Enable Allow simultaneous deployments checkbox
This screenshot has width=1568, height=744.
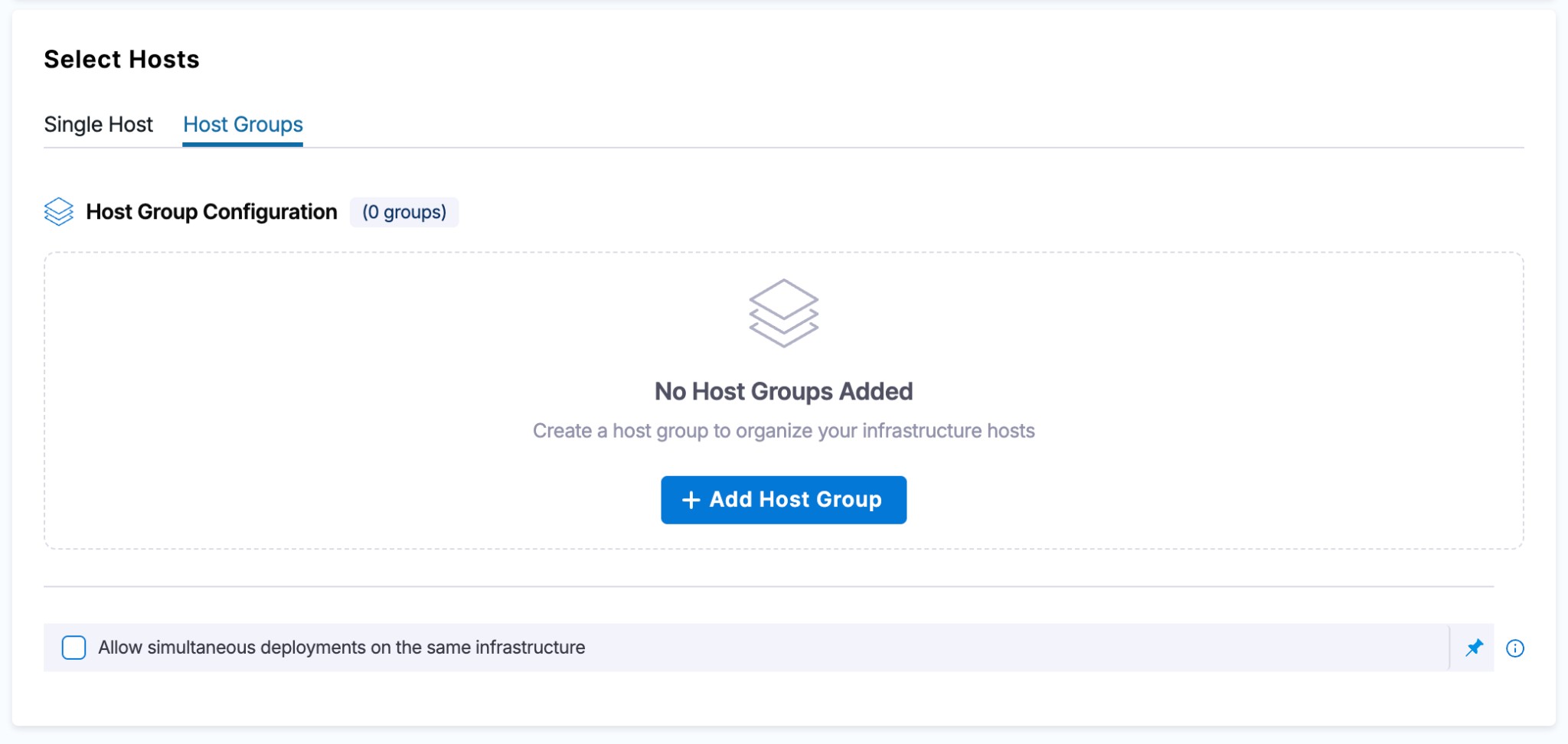click(73, 648)
